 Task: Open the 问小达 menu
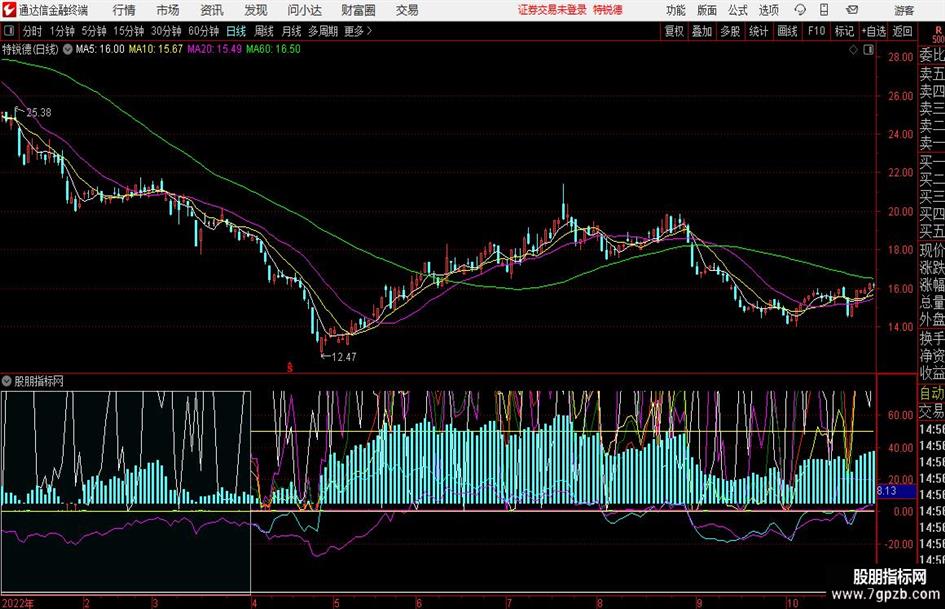click(x=304, y=10)
